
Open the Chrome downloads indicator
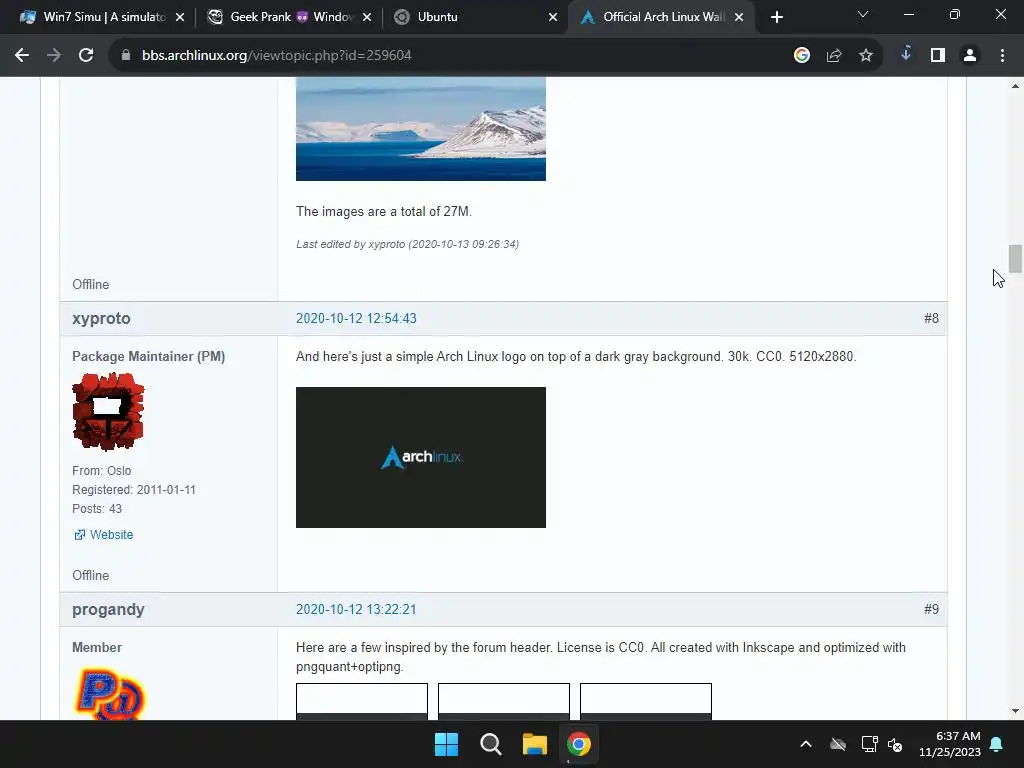(x=906, y=54)
